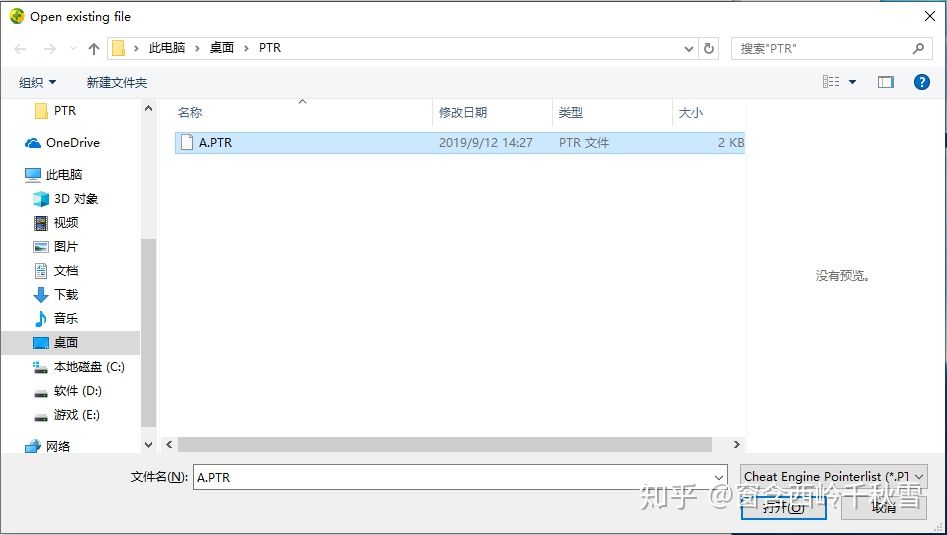Select 桌面 in the sidebar
The width and height of the screenshot is (947, 535).
pyautogui.click(x=71, y=343)
